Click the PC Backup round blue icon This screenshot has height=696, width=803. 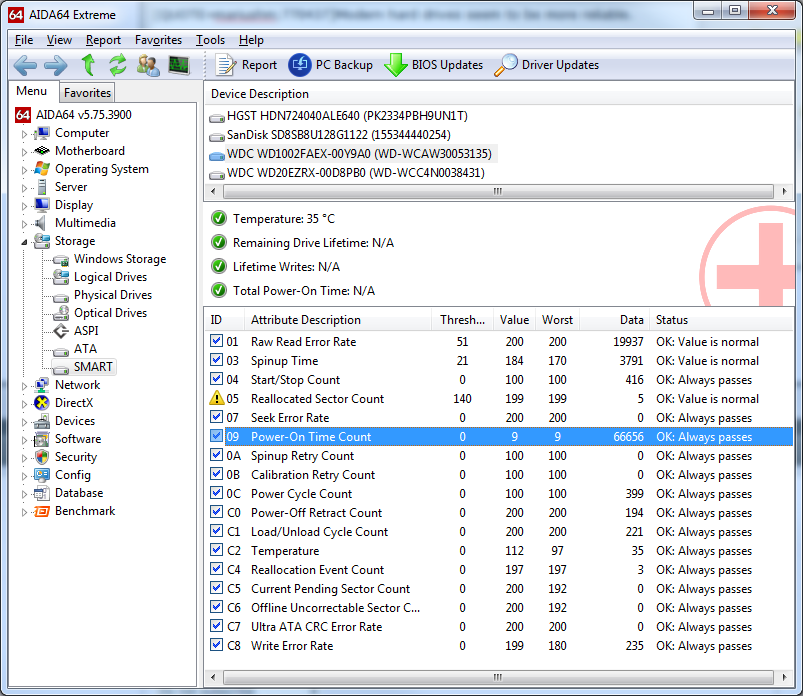[x=300, y=65]
